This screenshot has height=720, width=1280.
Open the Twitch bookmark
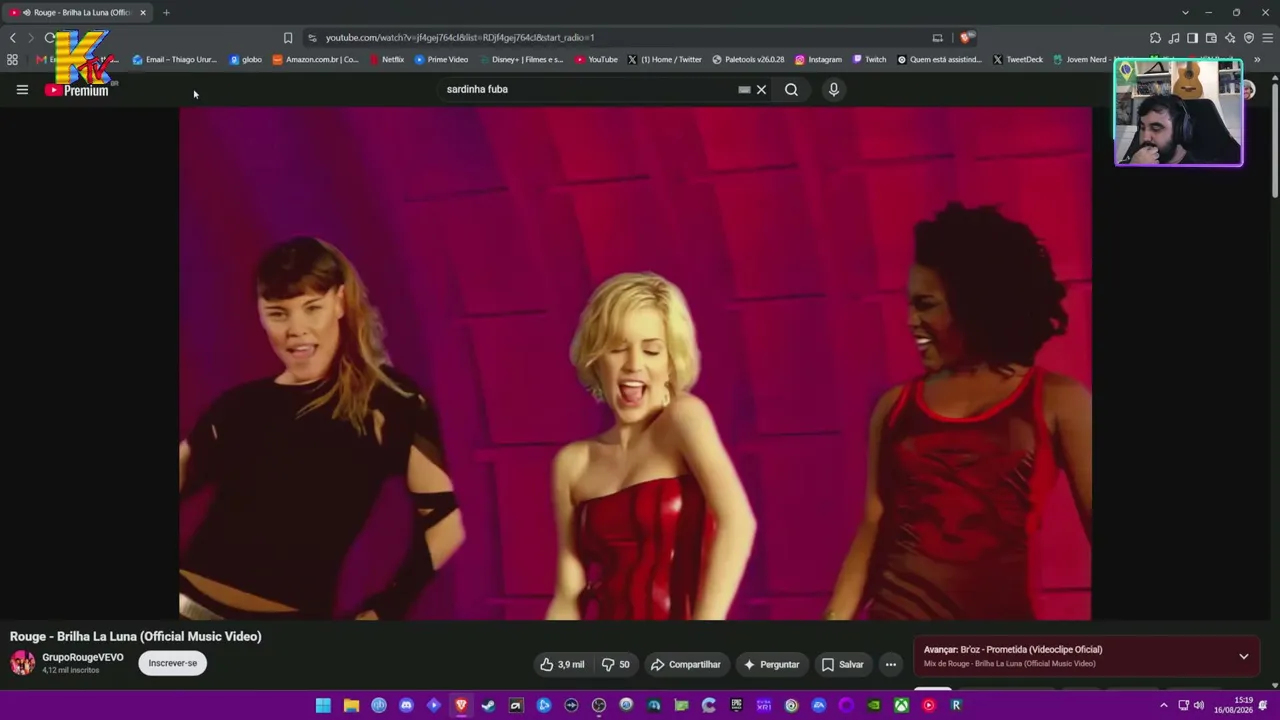click(x=869, y=60)
